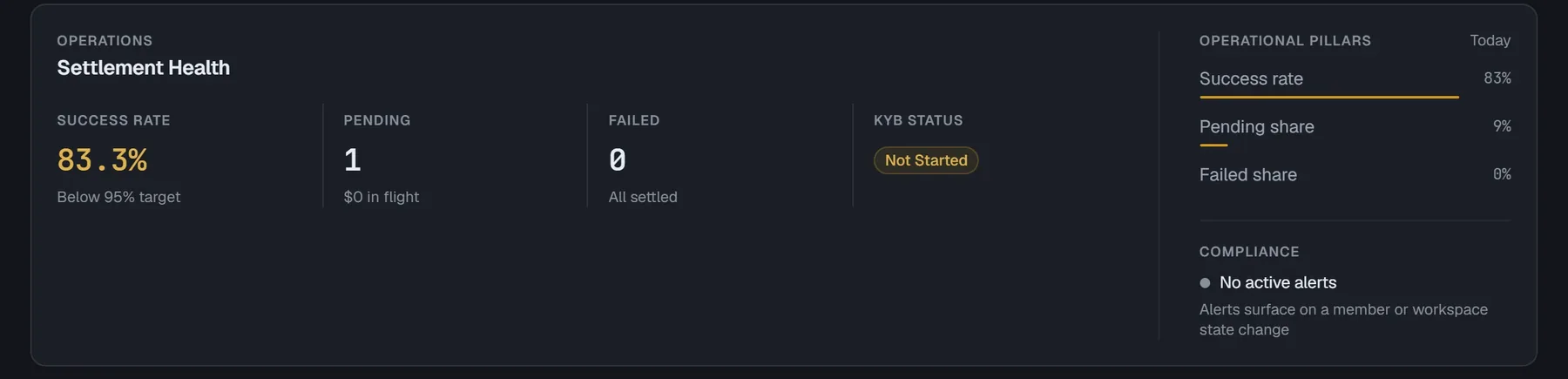The width and height of the screenshot is (1568, 379).
Task: Click the Failed share pillar label
Action: [x=1247, y=174]
